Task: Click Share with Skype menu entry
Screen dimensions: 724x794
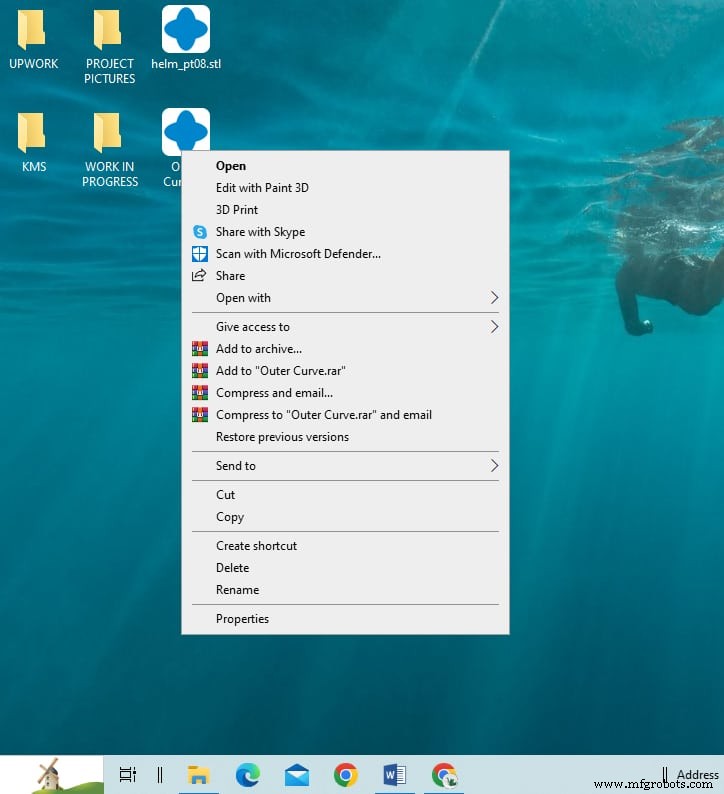Action: [345, 232]
